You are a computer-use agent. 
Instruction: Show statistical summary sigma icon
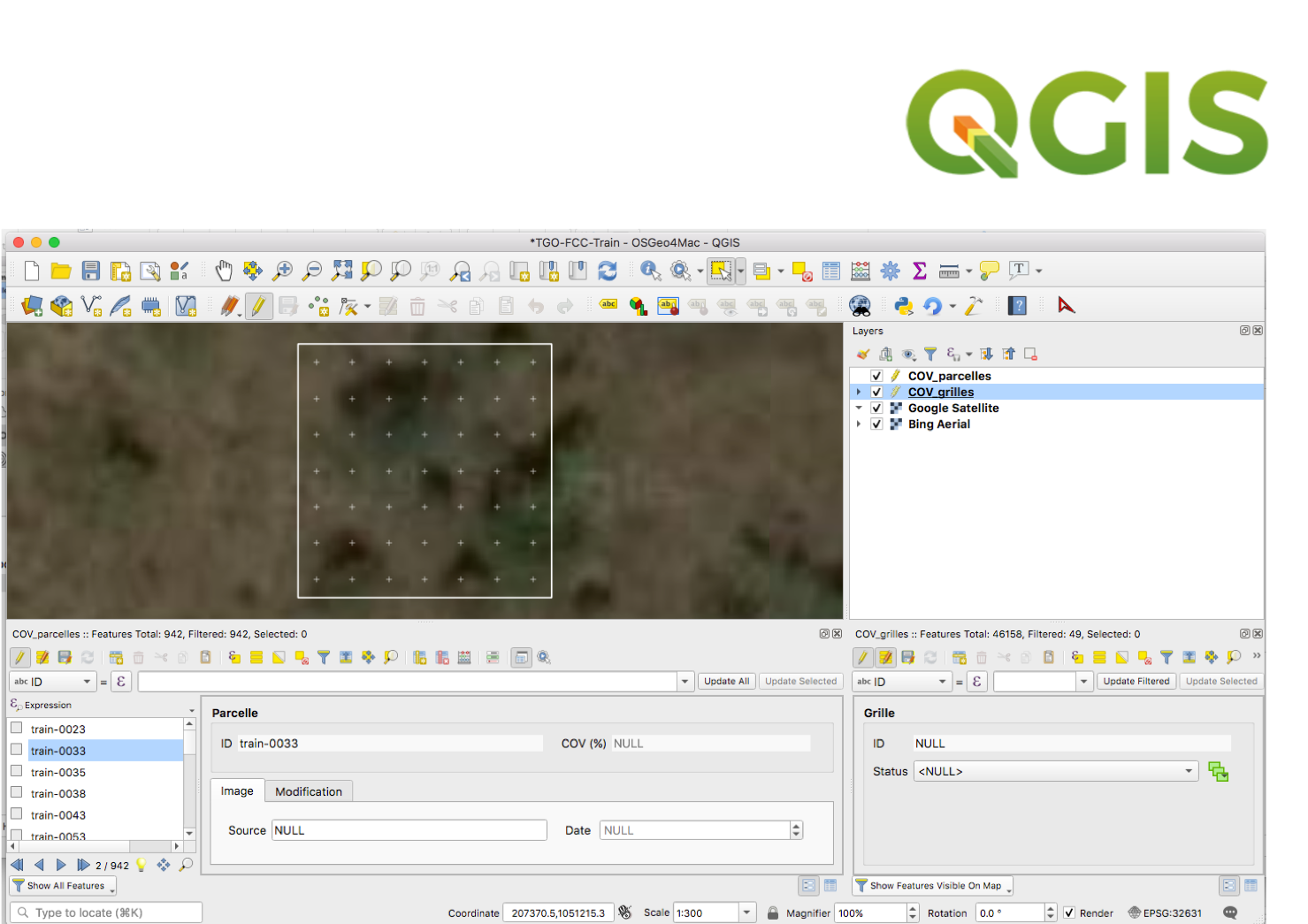point(920,271)
